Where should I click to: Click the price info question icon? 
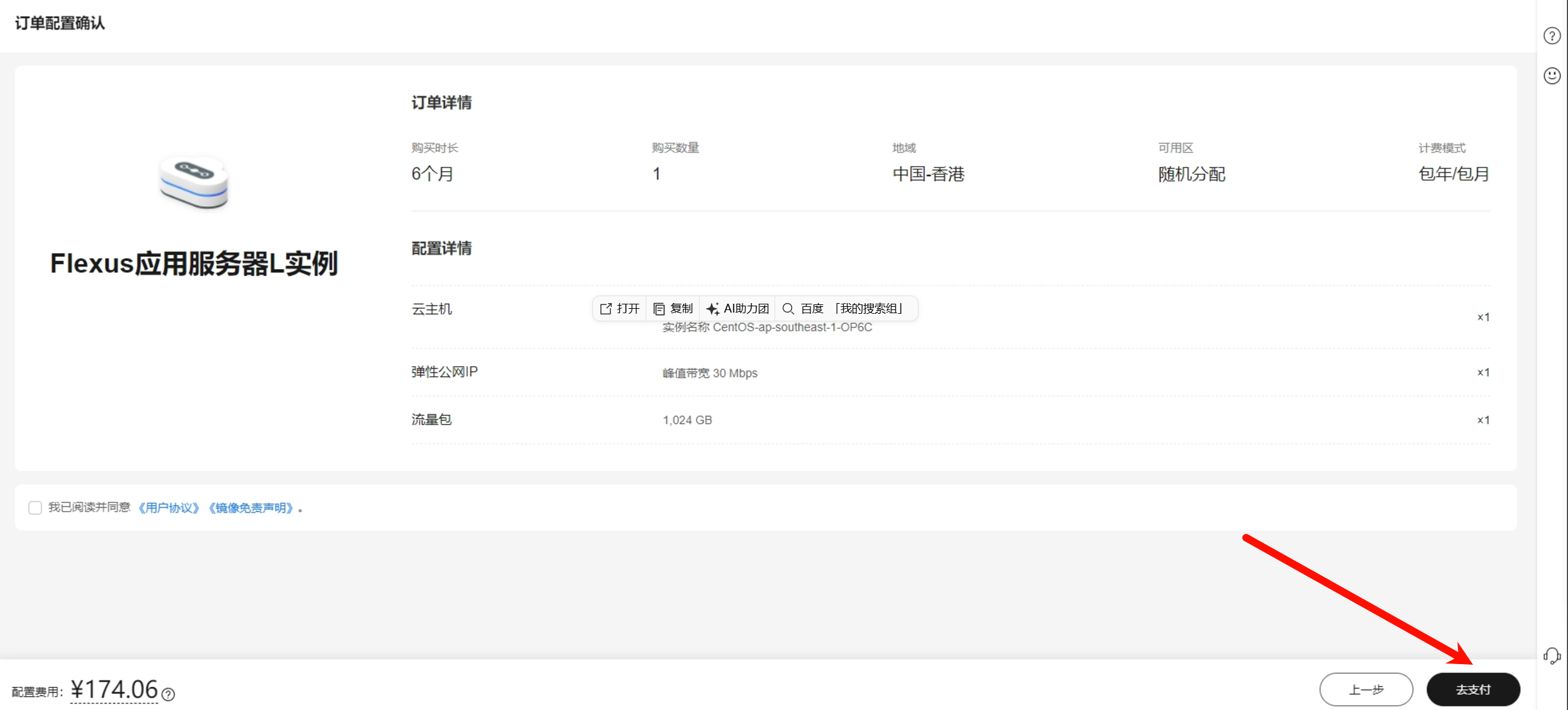tap(168, 694)
